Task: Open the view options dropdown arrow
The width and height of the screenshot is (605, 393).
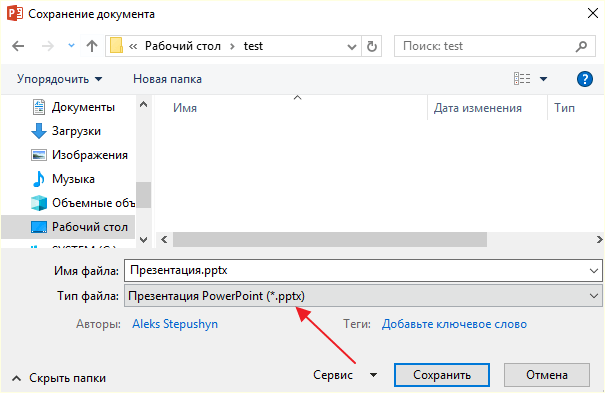Action: click(x=543, y=79)
